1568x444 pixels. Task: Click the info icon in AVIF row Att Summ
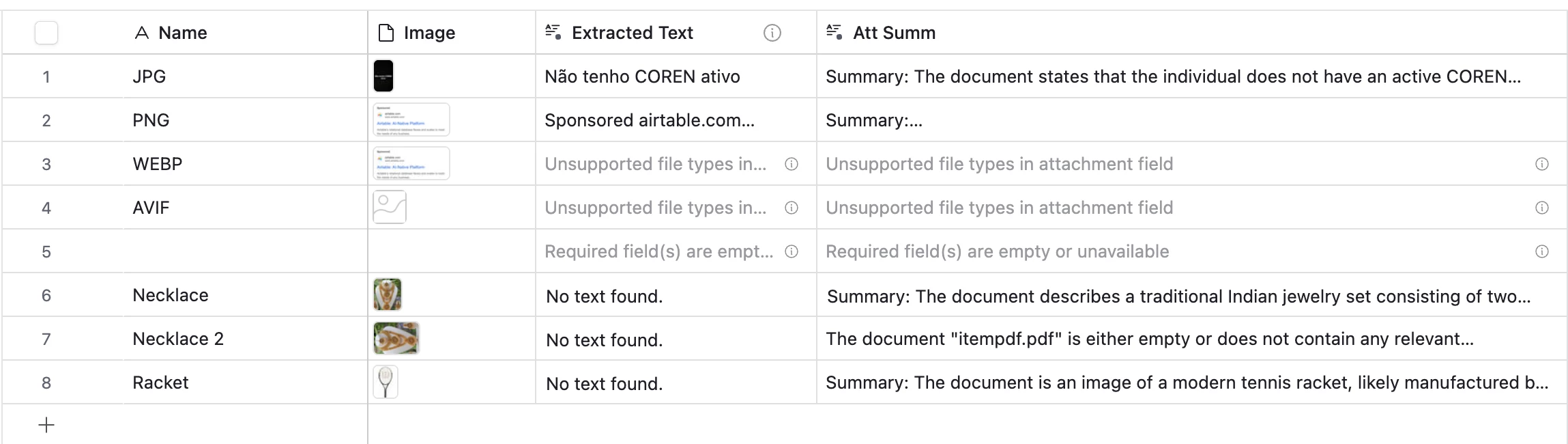(x=1541, y=208)
